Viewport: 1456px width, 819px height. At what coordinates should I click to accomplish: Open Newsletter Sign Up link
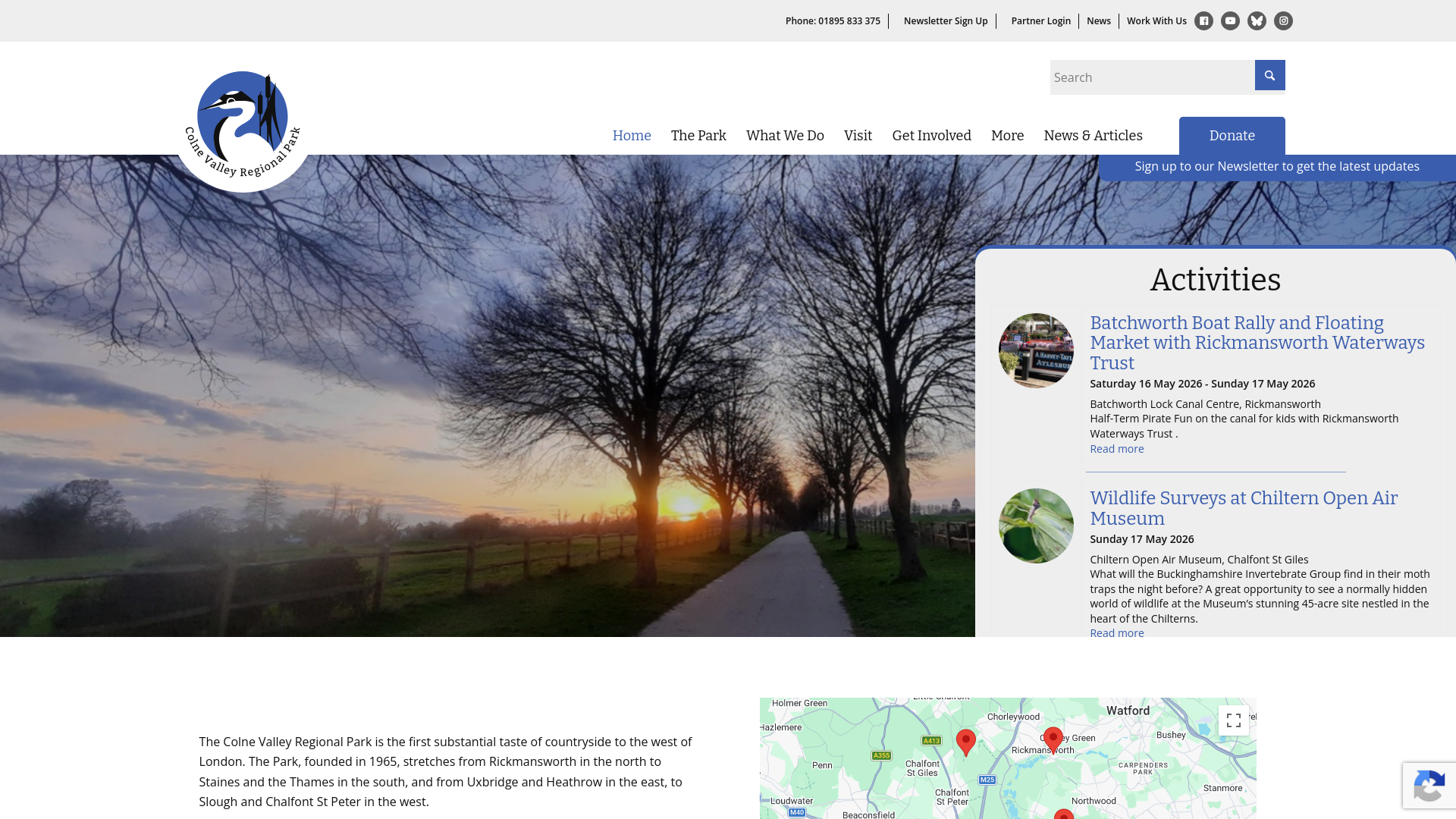(x=946, y=21)
